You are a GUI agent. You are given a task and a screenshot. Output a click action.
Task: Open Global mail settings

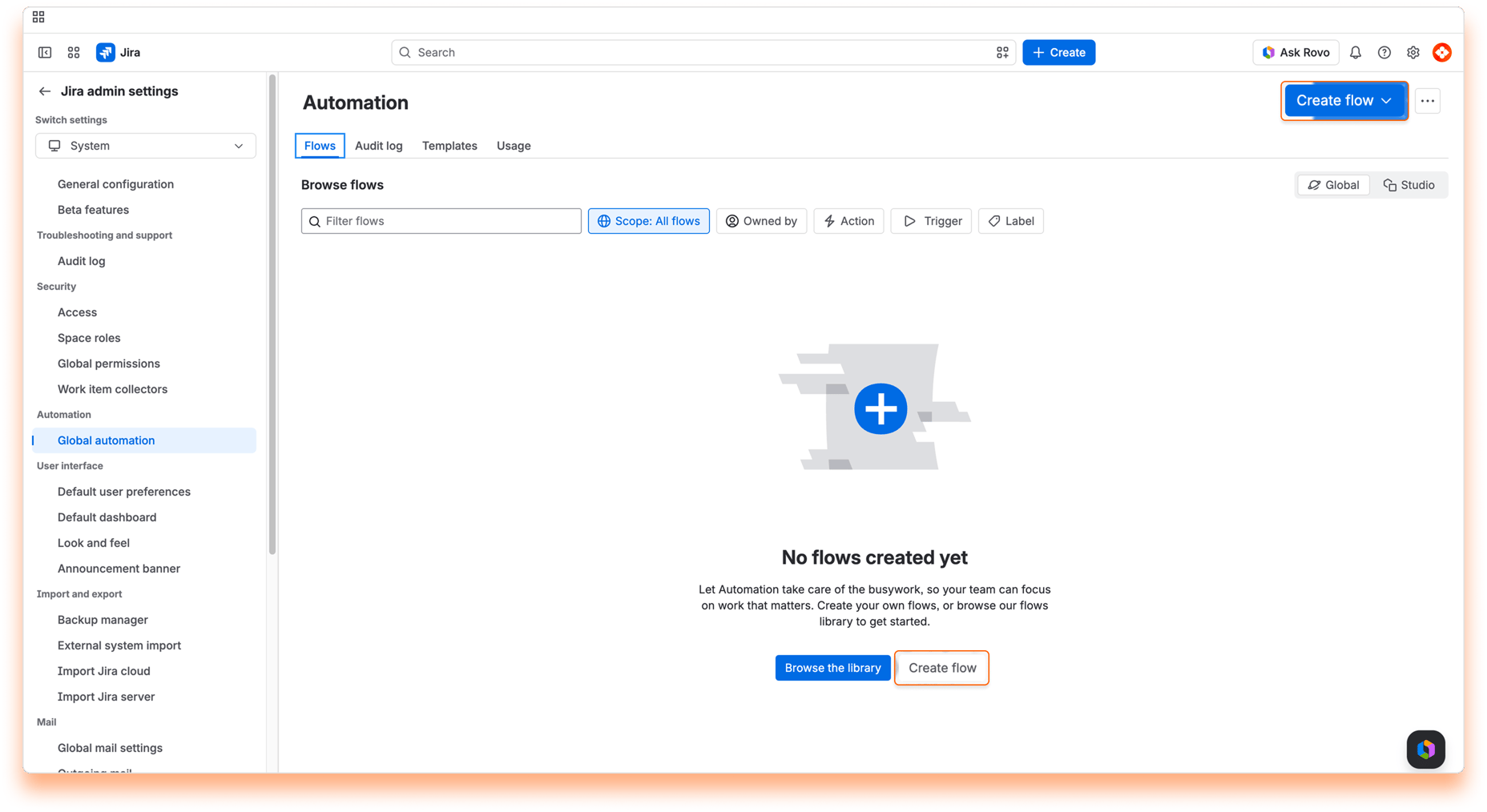pos(144,748)
